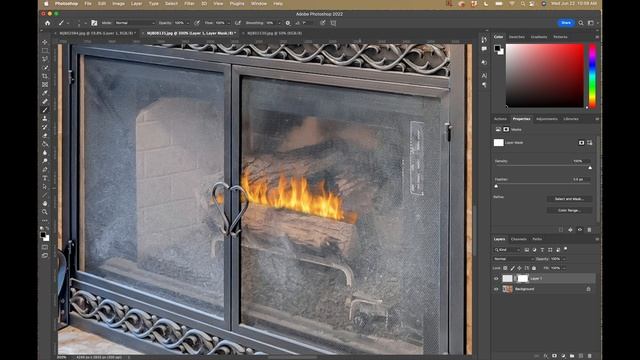Delete the mask via Properties trash icon
Viewport: 640px width, 360px height.
click(x=589, y=230)
